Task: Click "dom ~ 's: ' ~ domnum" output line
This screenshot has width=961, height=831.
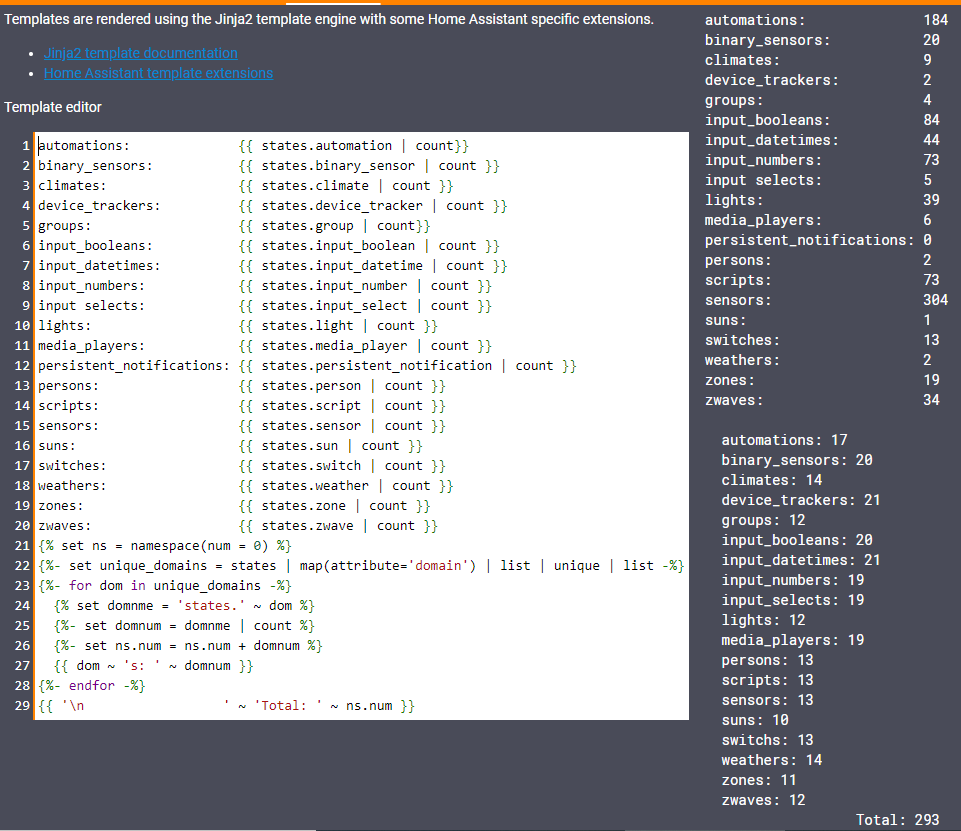Action: click(153, 666)
